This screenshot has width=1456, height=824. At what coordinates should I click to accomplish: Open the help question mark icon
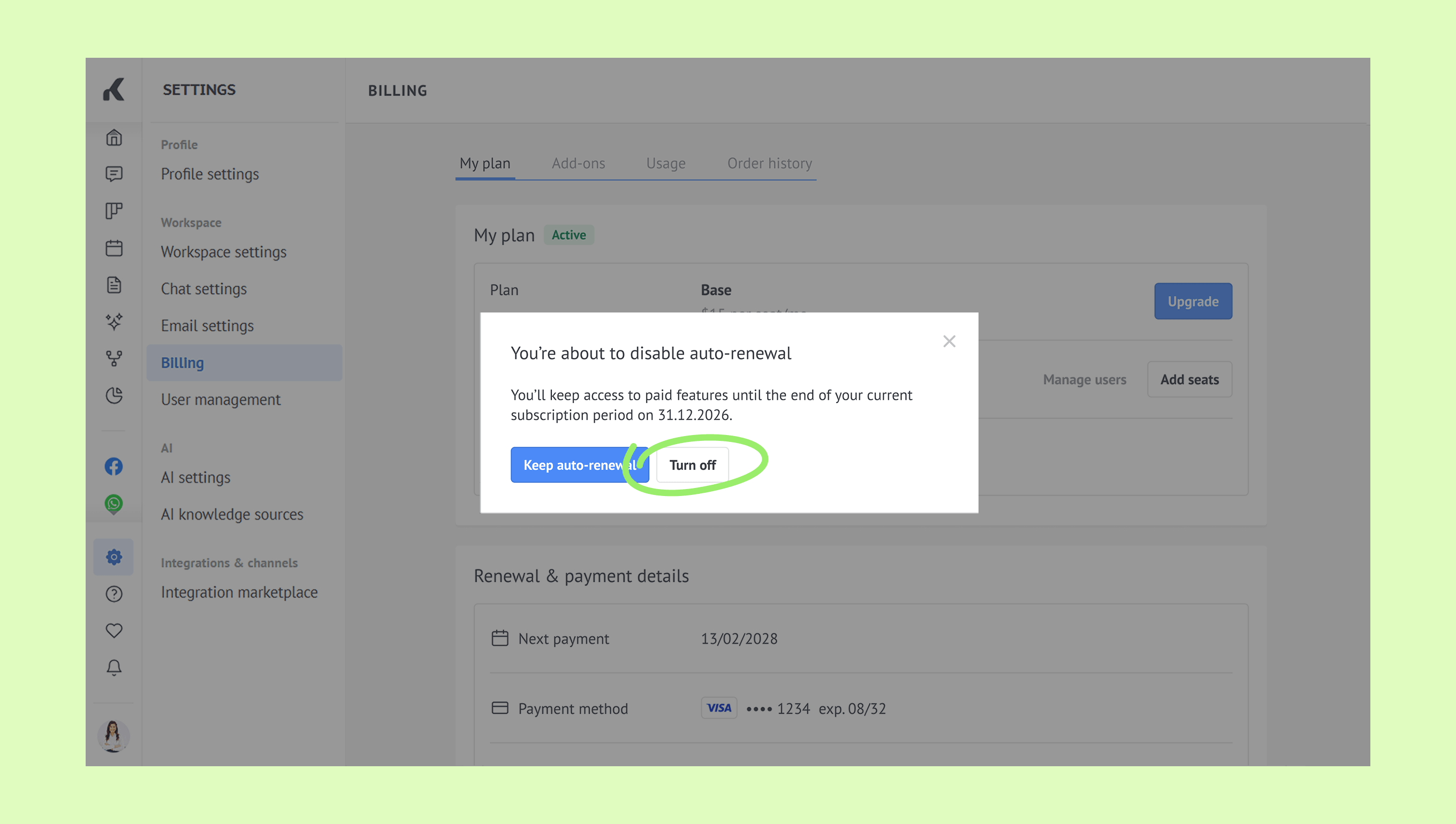(x=114, y=594)
